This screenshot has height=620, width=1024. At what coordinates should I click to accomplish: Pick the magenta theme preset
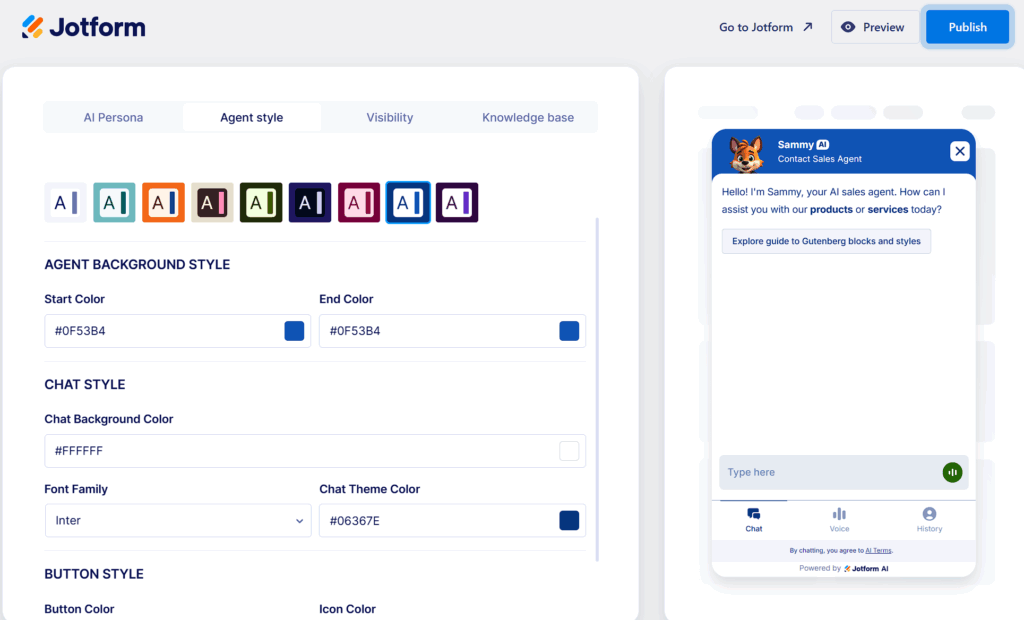click(359, 203)
